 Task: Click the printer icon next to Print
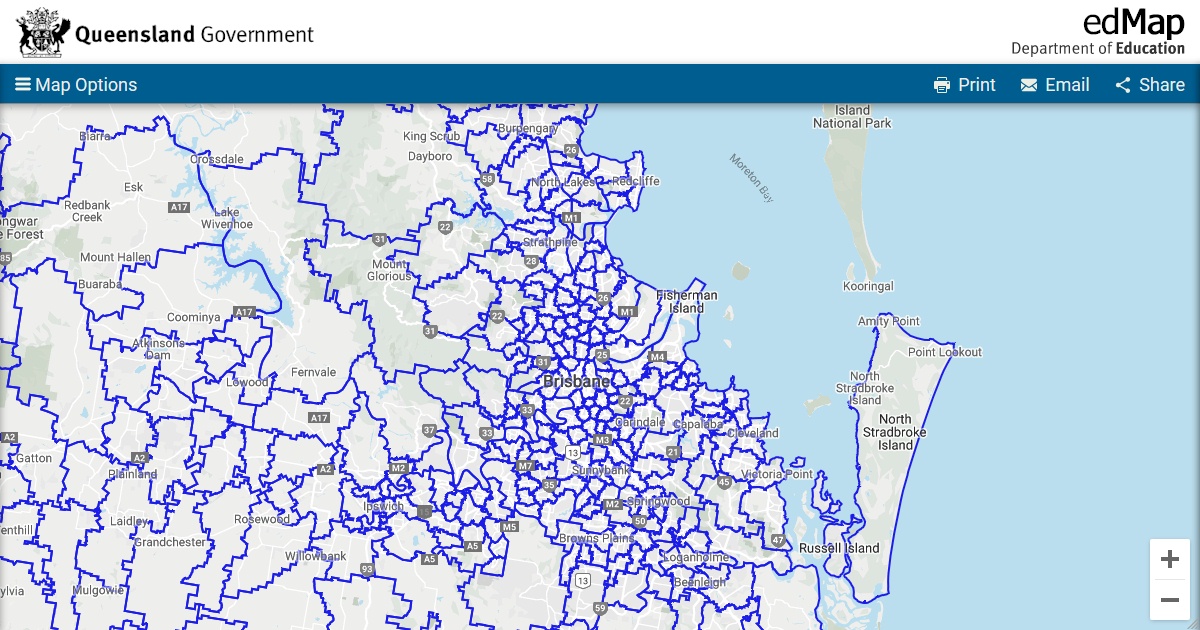point(941,85)
